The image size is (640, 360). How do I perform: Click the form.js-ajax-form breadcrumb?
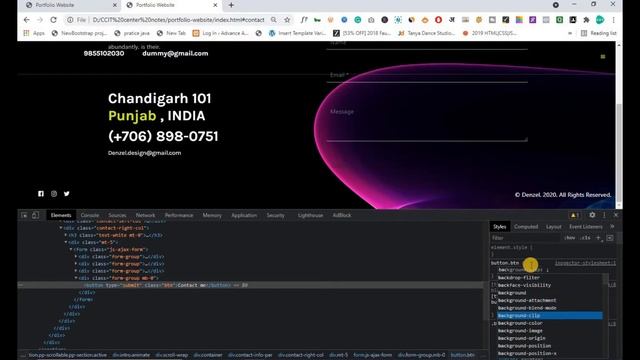[372, 355]
